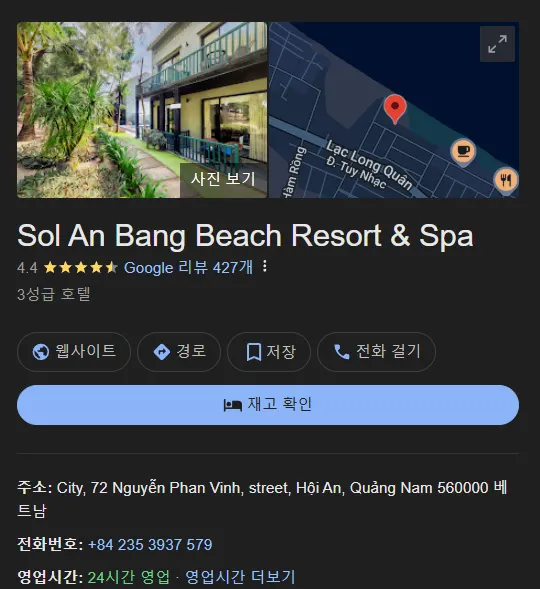Open the Google 리뷰 427개 link
Screen dimensions: 540x589
[188, 267]
